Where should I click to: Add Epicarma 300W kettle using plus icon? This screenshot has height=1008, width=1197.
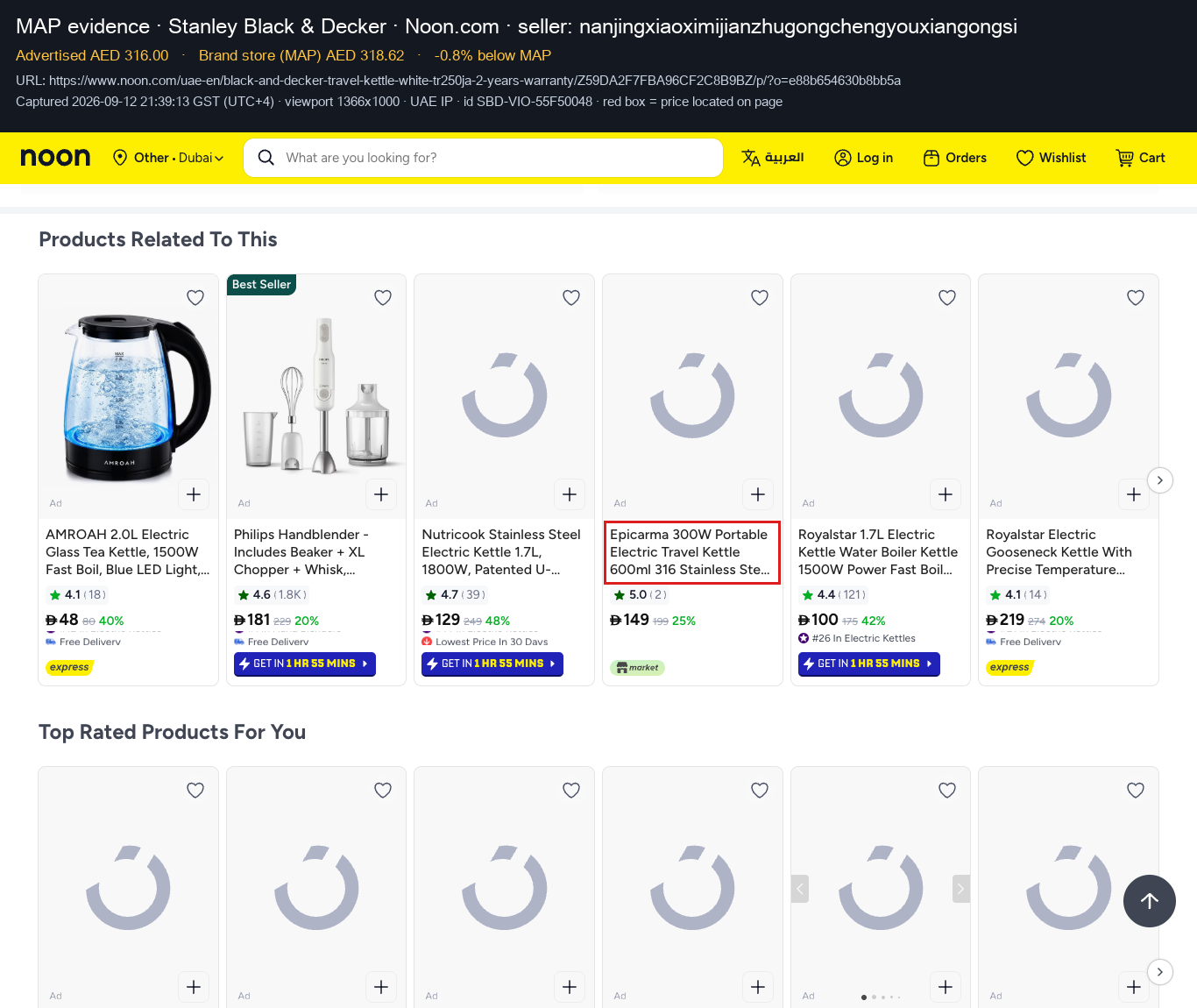[x=758, y=494]
